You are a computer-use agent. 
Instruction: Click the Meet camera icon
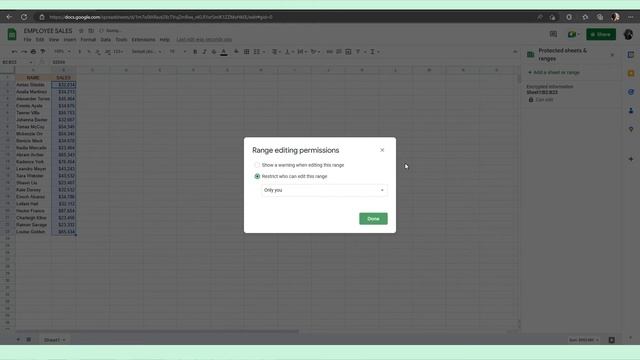tap(572, 34)
